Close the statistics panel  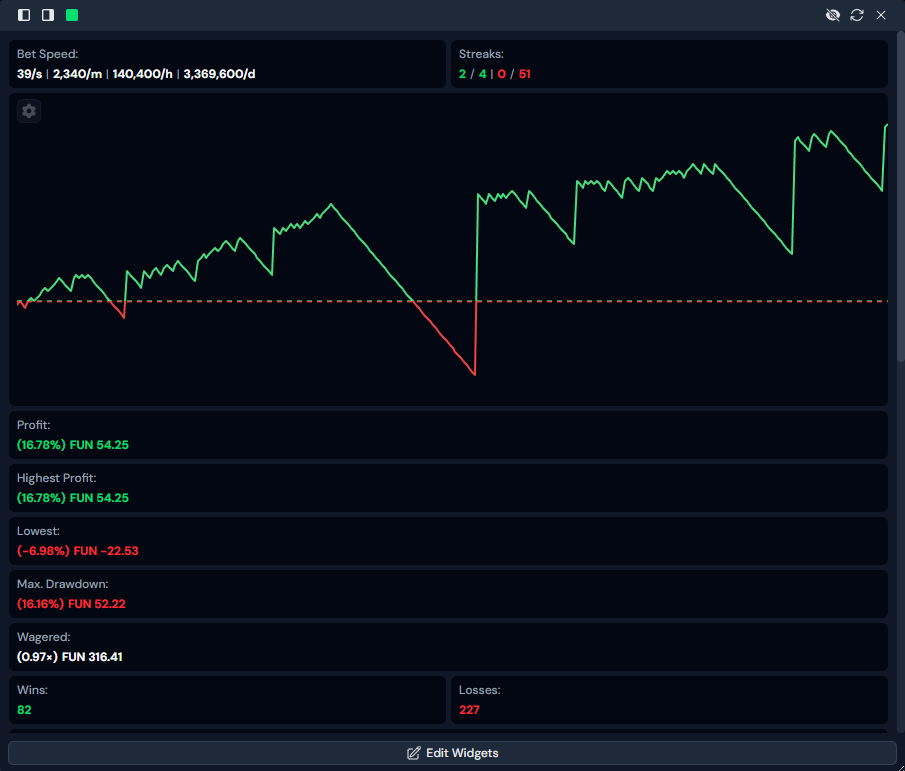coord(881,15)
